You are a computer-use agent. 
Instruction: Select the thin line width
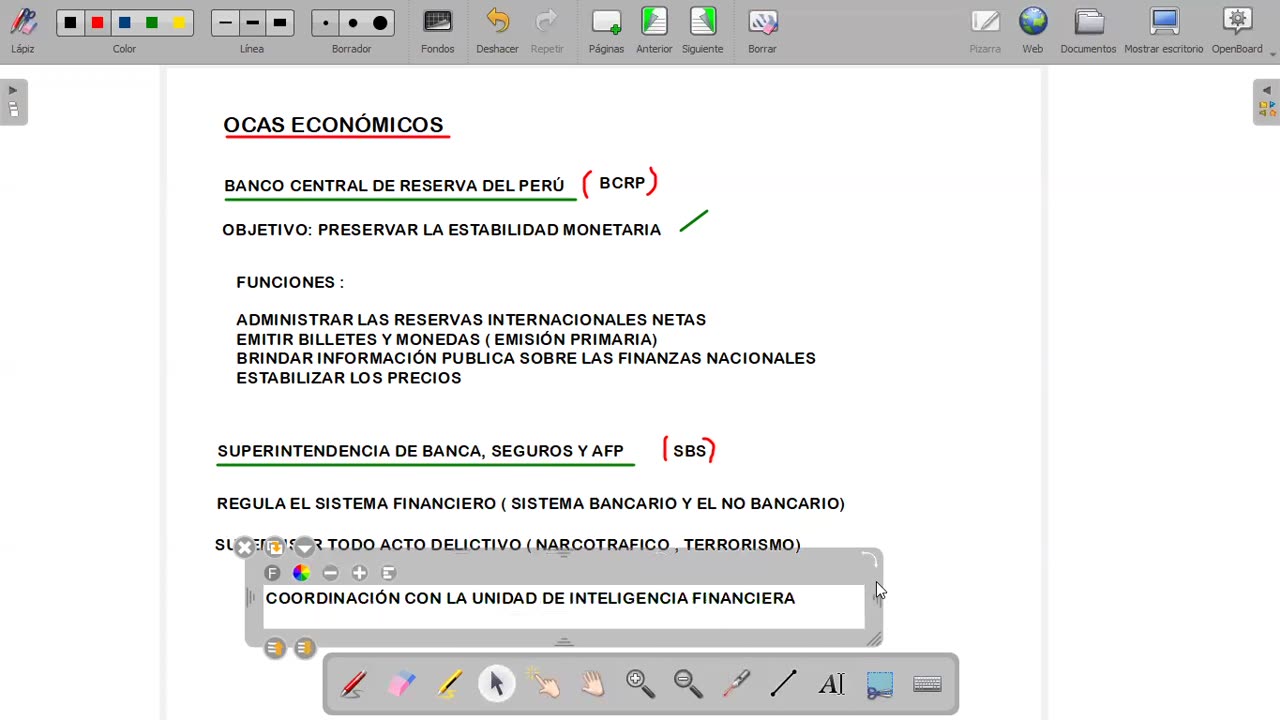226,22
